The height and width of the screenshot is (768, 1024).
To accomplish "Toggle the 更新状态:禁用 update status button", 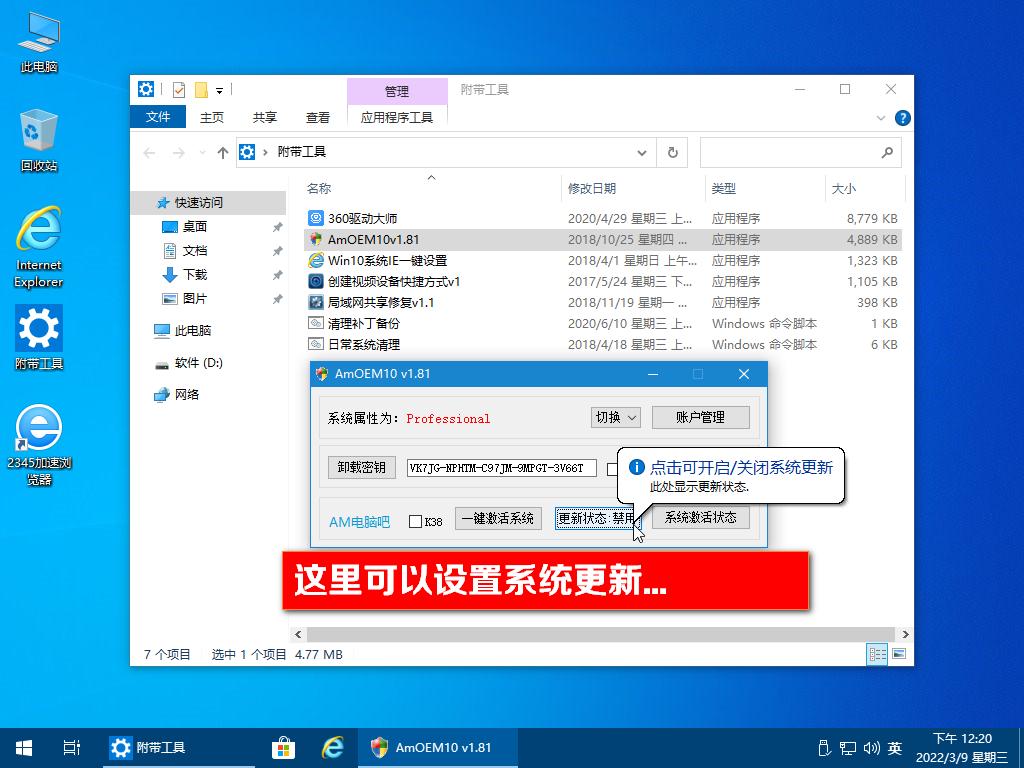I will tap(597, 519).
